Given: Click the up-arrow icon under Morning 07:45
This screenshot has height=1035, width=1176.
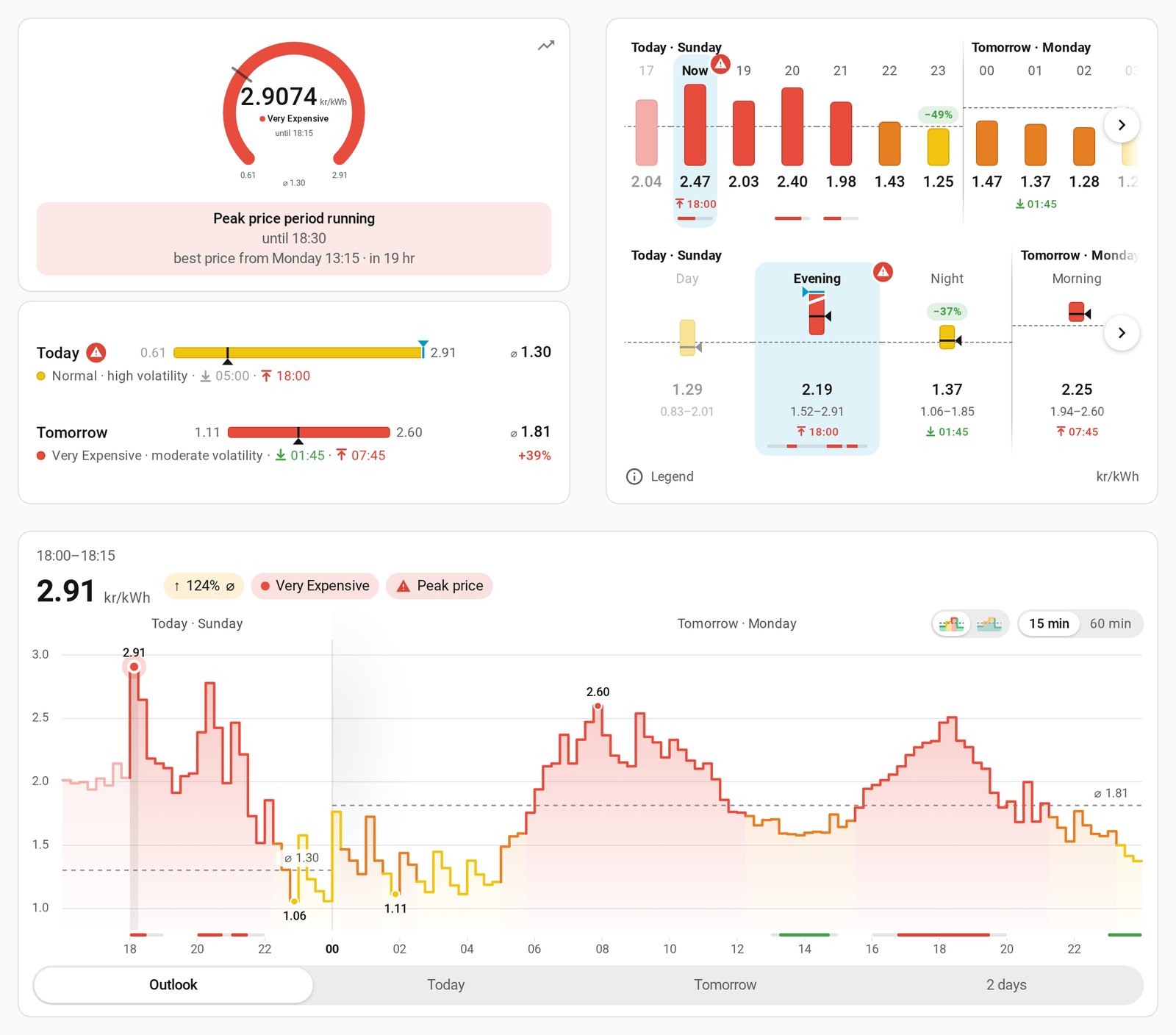Looking at the screenshot, I should point(1061,431).
